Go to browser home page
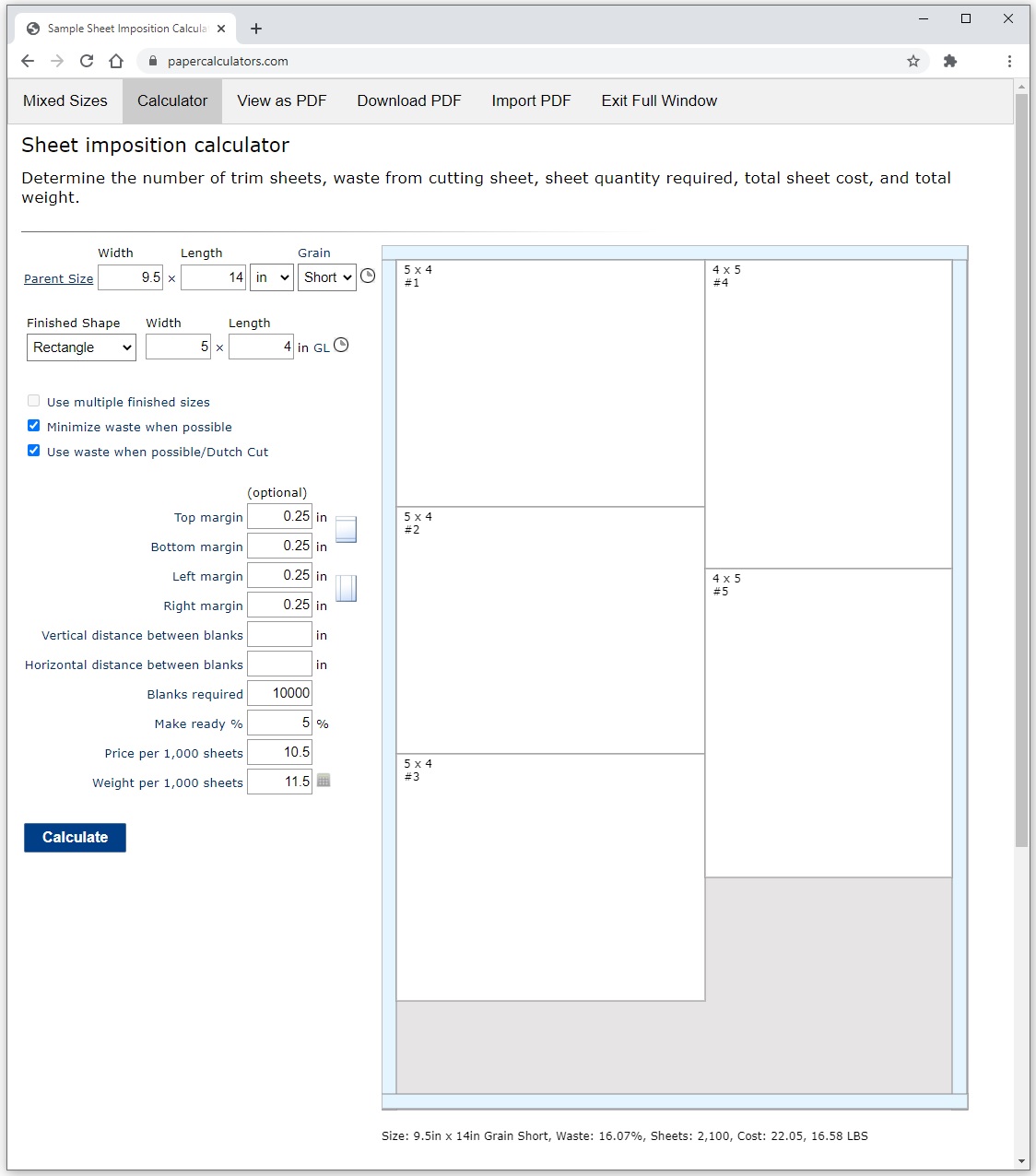The width and height of the screenshot is (1036, 1176). [x=116, y=61]
